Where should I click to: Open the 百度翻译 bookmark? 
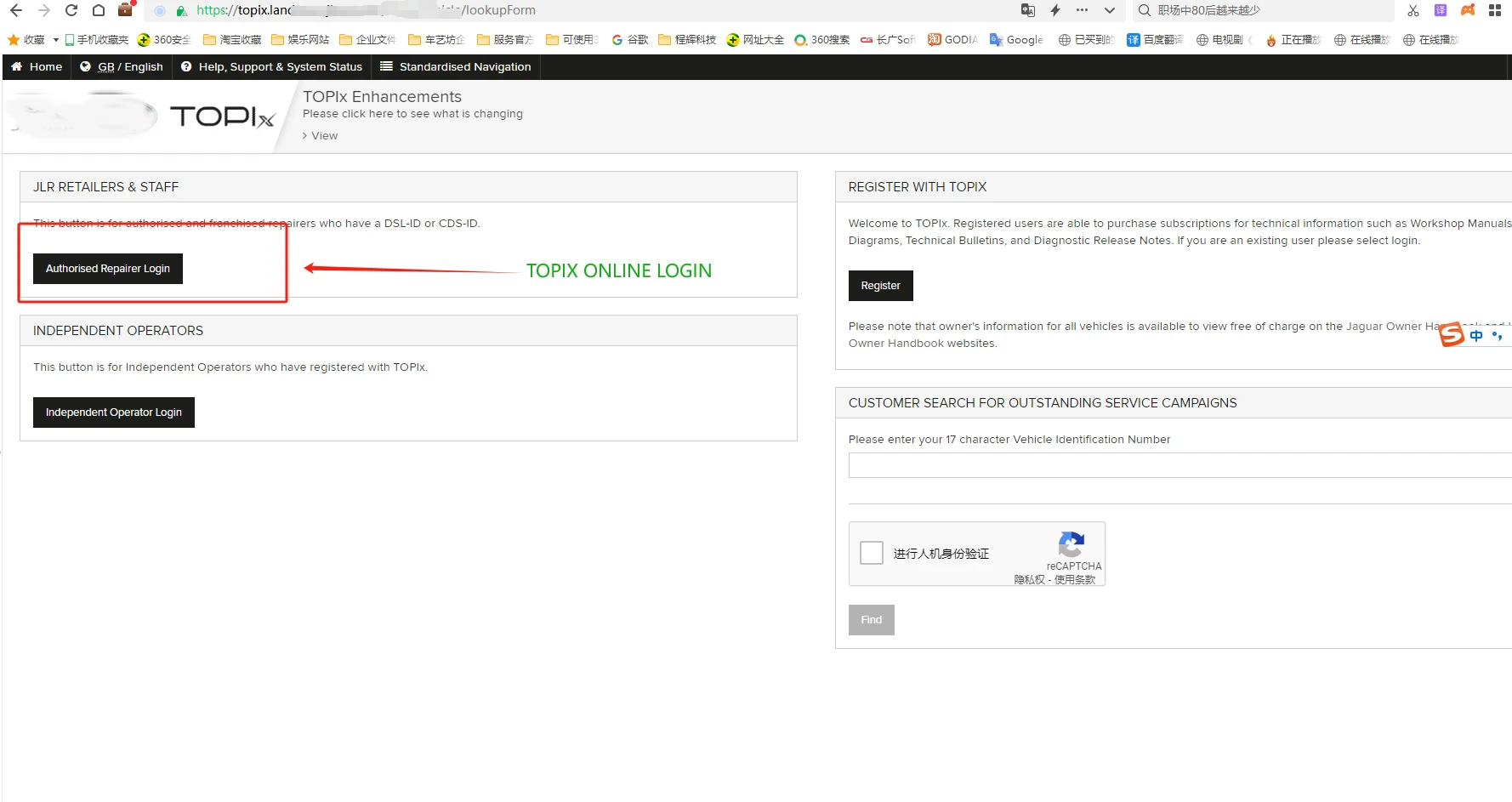click(x=1155, y=40)
